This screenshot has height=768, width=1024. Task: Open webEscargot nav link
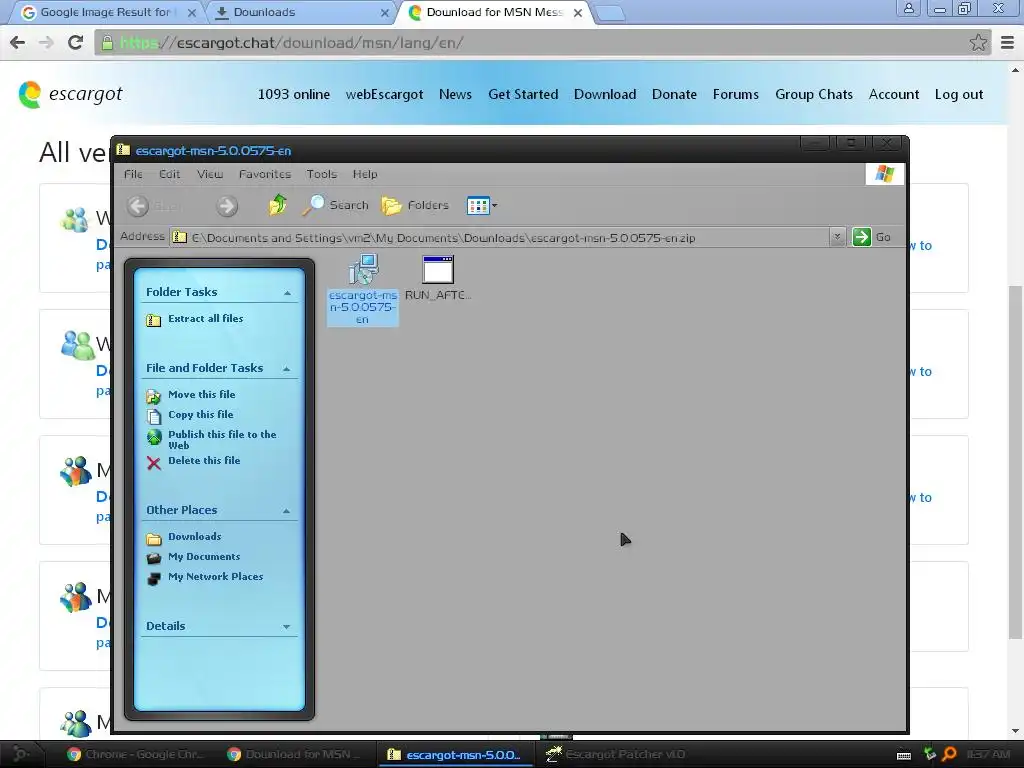pyautogui.click(x=384, y=94)
